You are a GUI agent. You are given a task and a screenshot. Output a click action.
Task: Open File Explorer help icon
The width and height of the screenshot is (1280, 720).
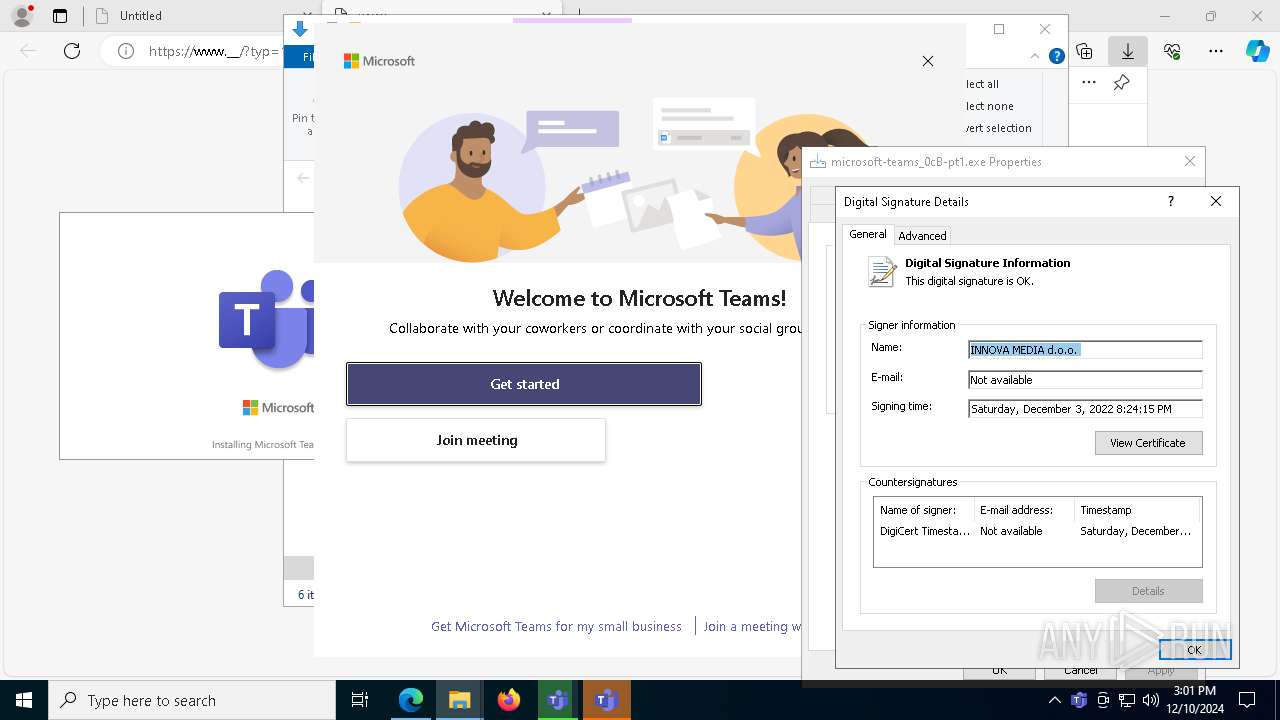point(1056,57)
